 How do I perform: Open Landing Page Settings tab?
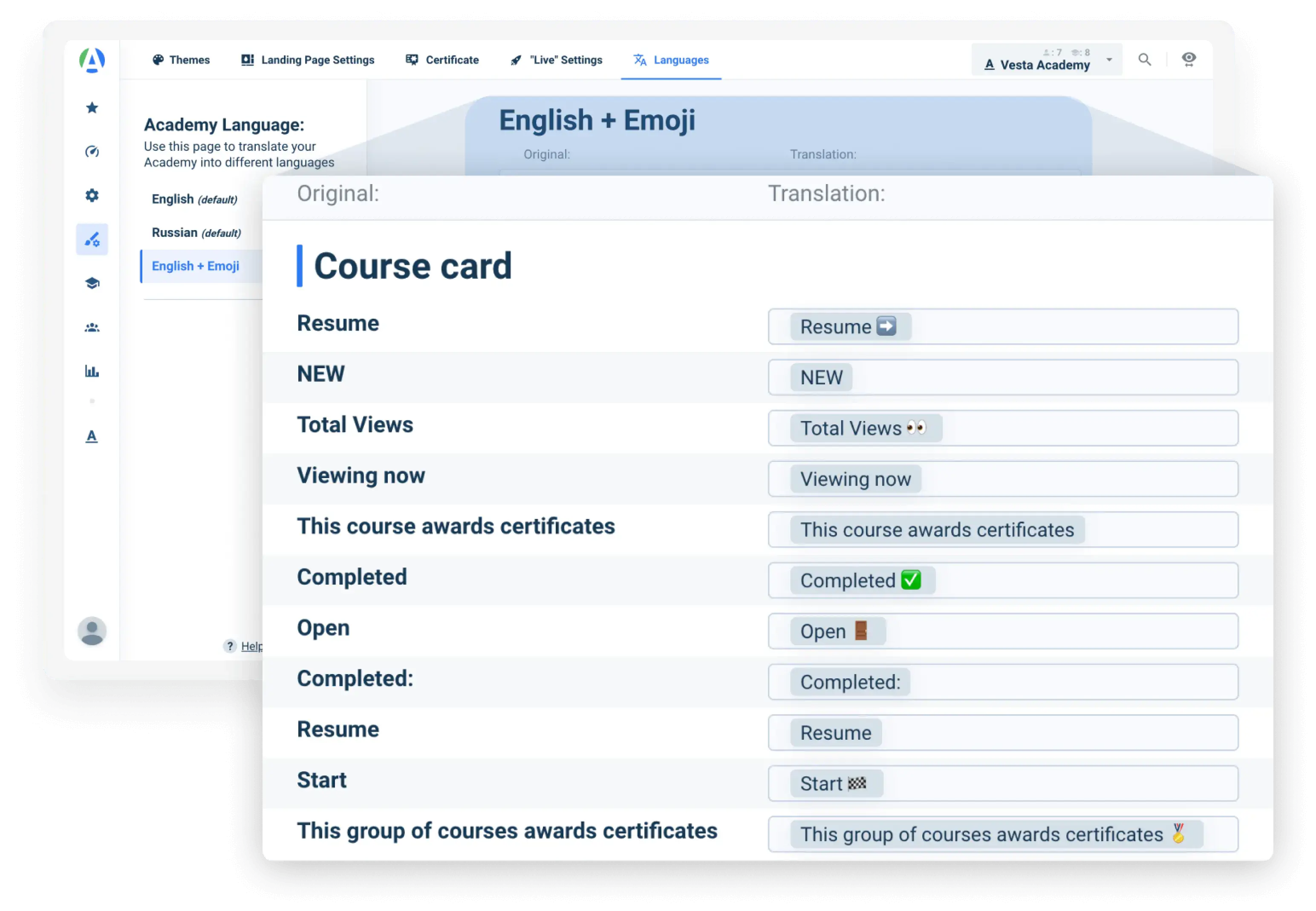(308, 60)
